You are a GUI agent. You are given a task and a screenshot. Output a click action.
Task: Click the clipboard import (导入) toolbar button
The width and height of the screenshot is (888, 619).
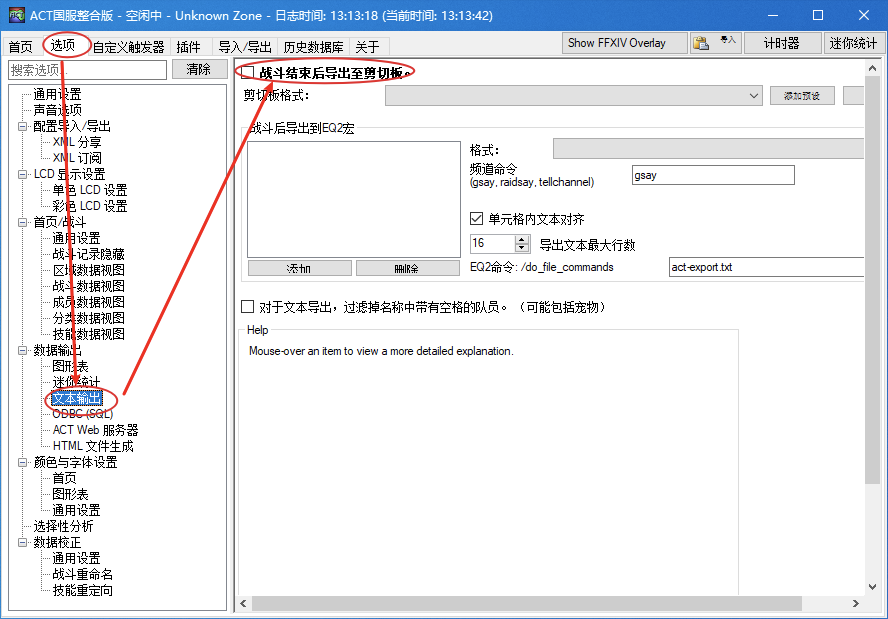pos(715,42)
